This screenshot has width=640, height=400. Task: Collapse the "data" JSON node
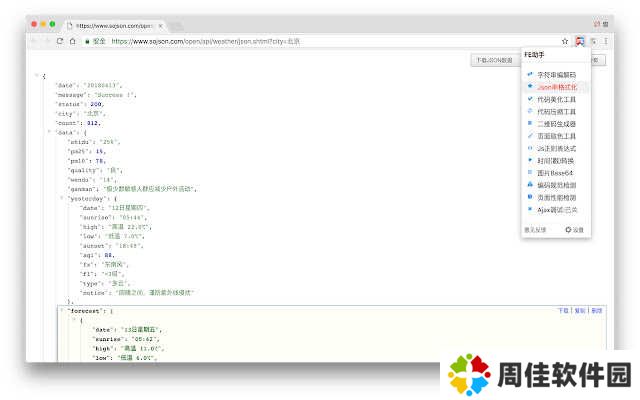(48, 132)
